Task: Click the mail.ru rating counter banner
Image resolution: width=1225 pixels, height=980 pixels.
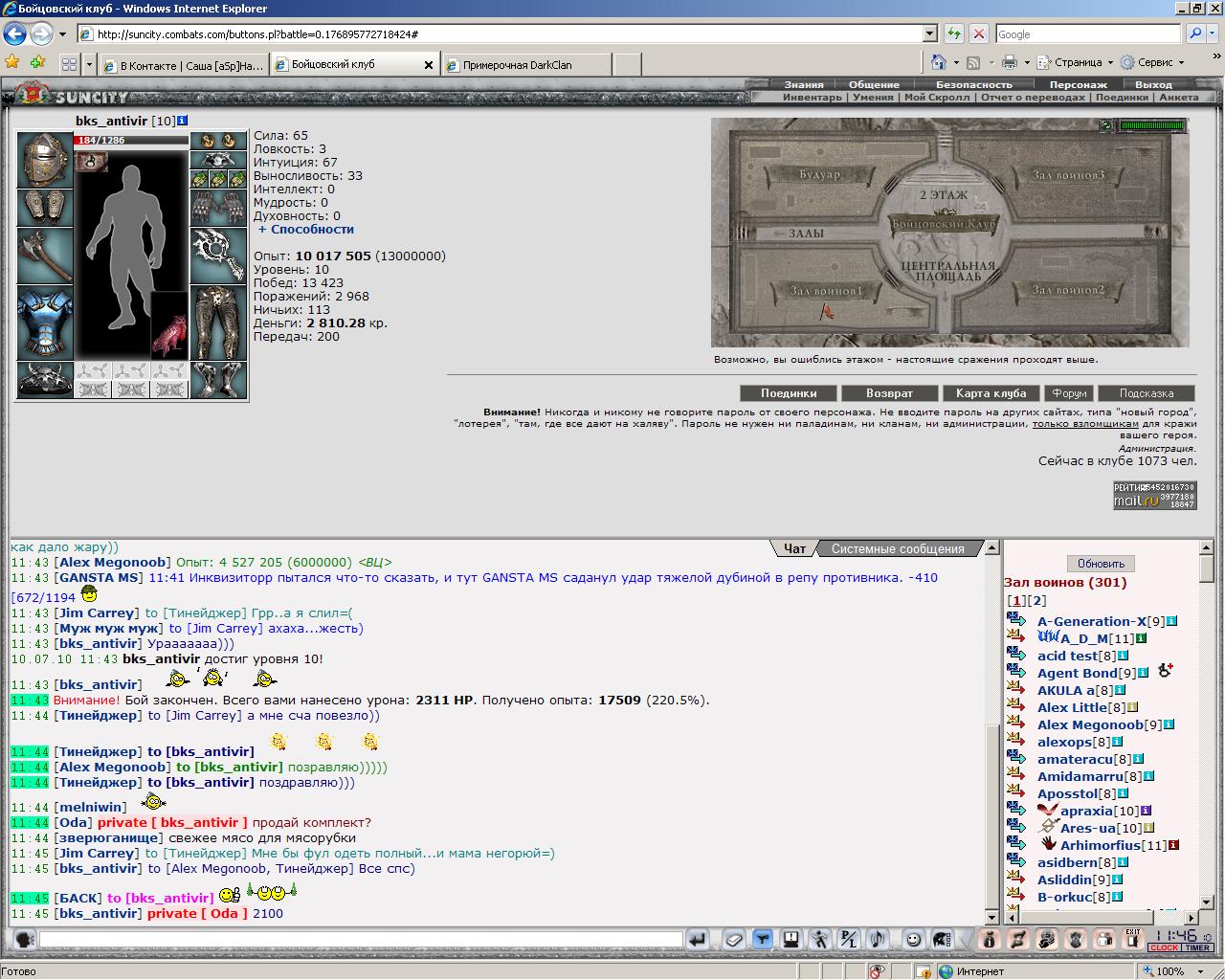Action: tap(1154, 495)
